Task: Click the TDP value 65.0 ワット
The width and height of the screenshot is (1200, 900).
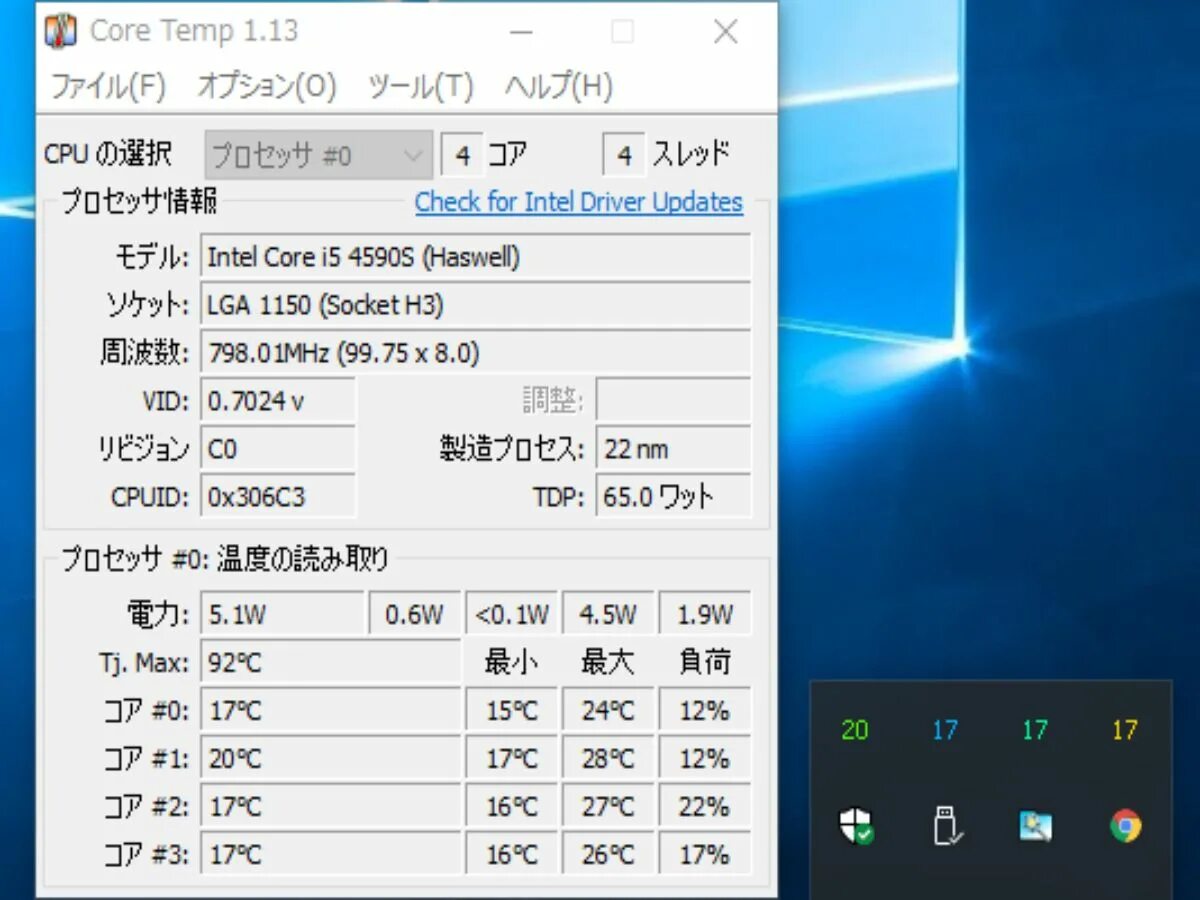Action: click(673, 497)
